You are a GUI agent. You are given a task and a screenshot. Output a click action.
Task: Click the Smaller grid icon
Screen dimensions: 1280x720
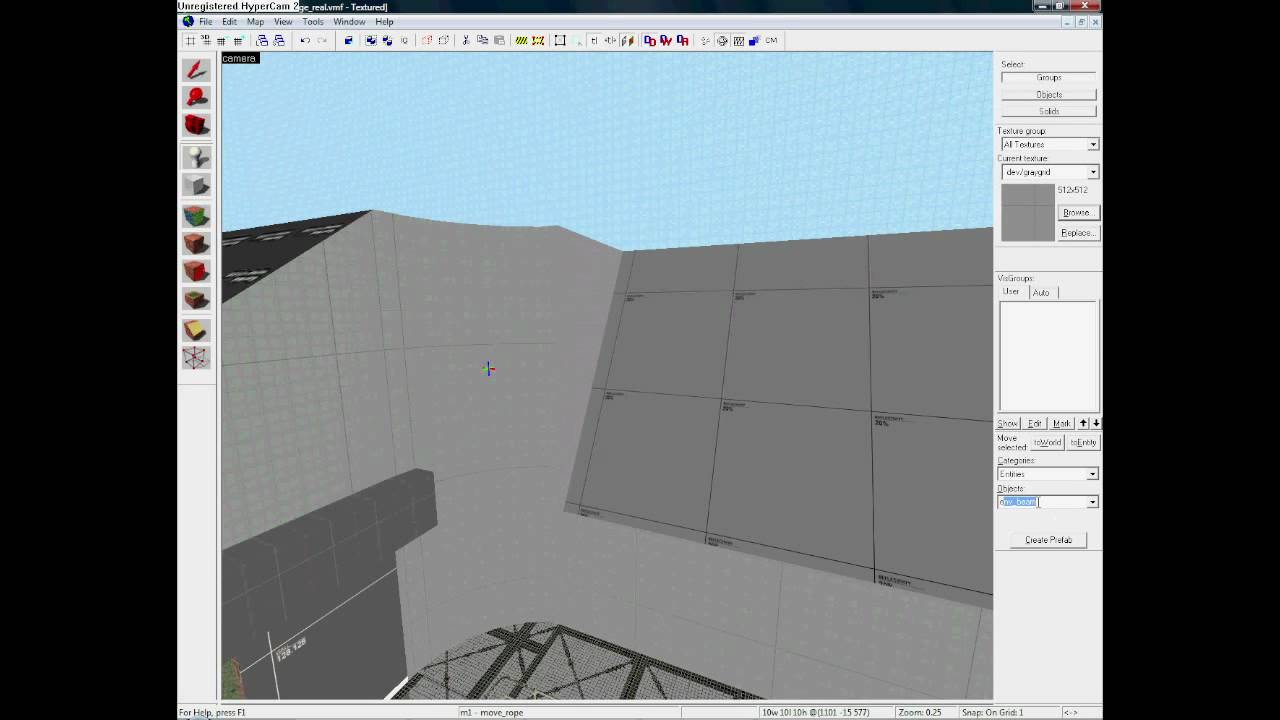221,40
